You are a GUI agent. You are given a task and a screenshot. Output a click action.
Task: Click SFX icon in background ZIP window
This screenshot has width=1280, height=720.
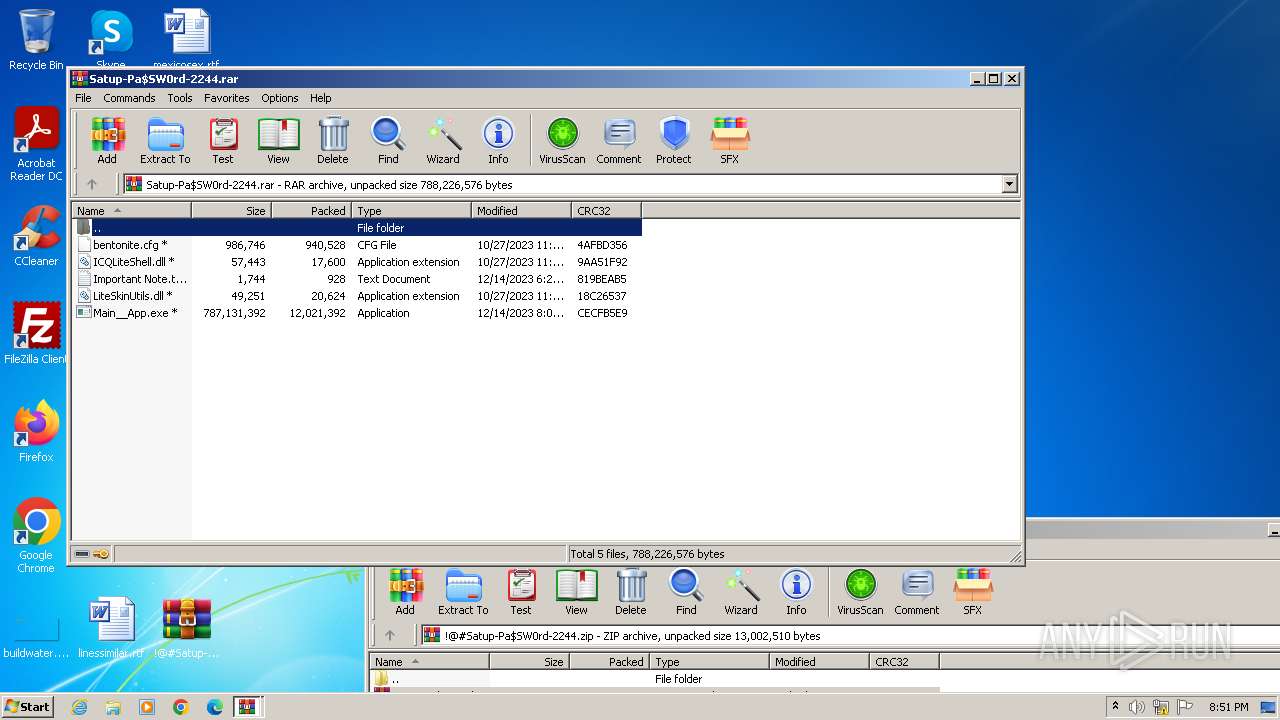[973, 592]
